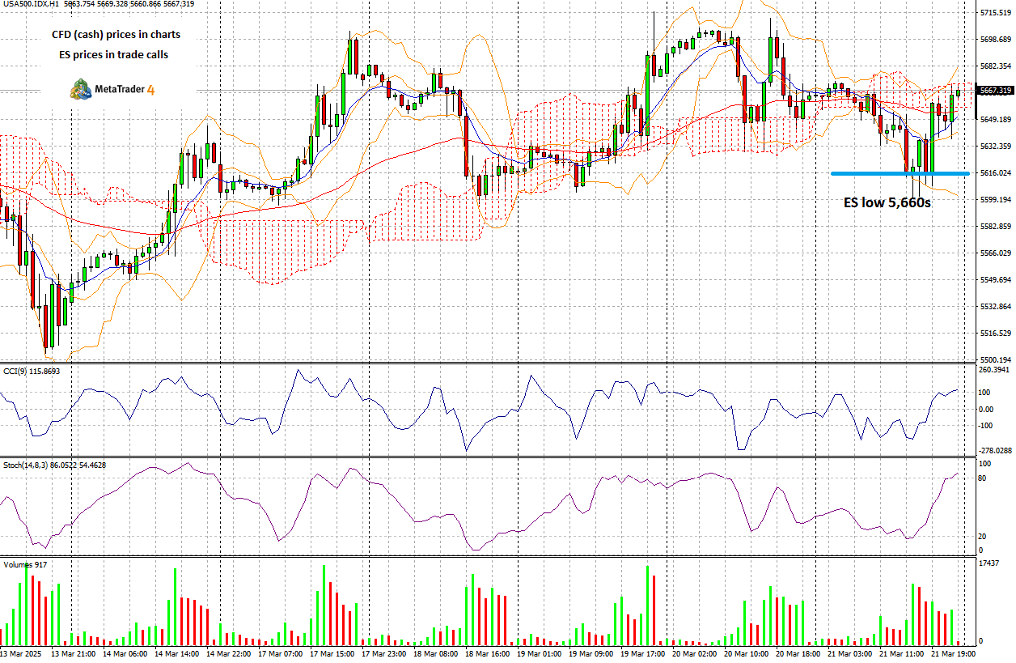Click the USA500.IDX.H1 symbol header
This screenshot has height=663, width=1016.
click(30, 4)
